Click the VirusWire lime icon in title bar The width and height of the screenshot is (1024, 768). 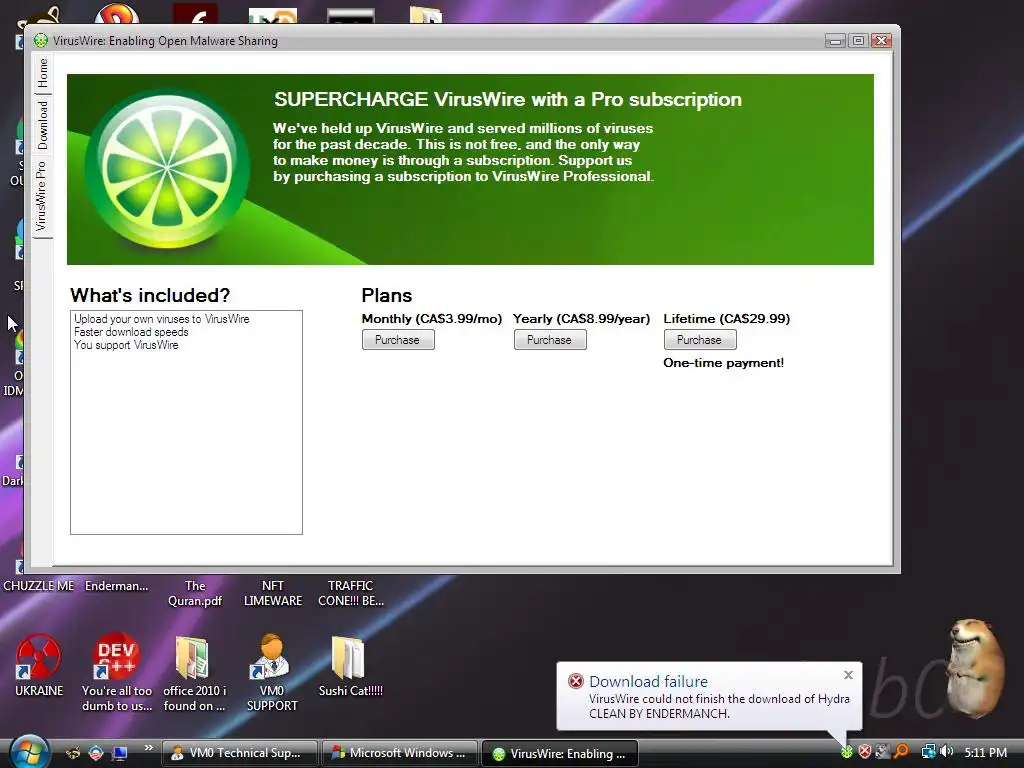[41, 40]
